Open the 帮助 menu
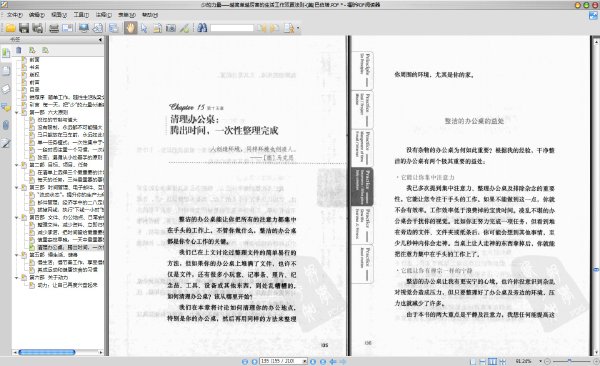Image resolution: width=600 pixels, height=366 pixels. pyautogui.click(x=150, y=15)
